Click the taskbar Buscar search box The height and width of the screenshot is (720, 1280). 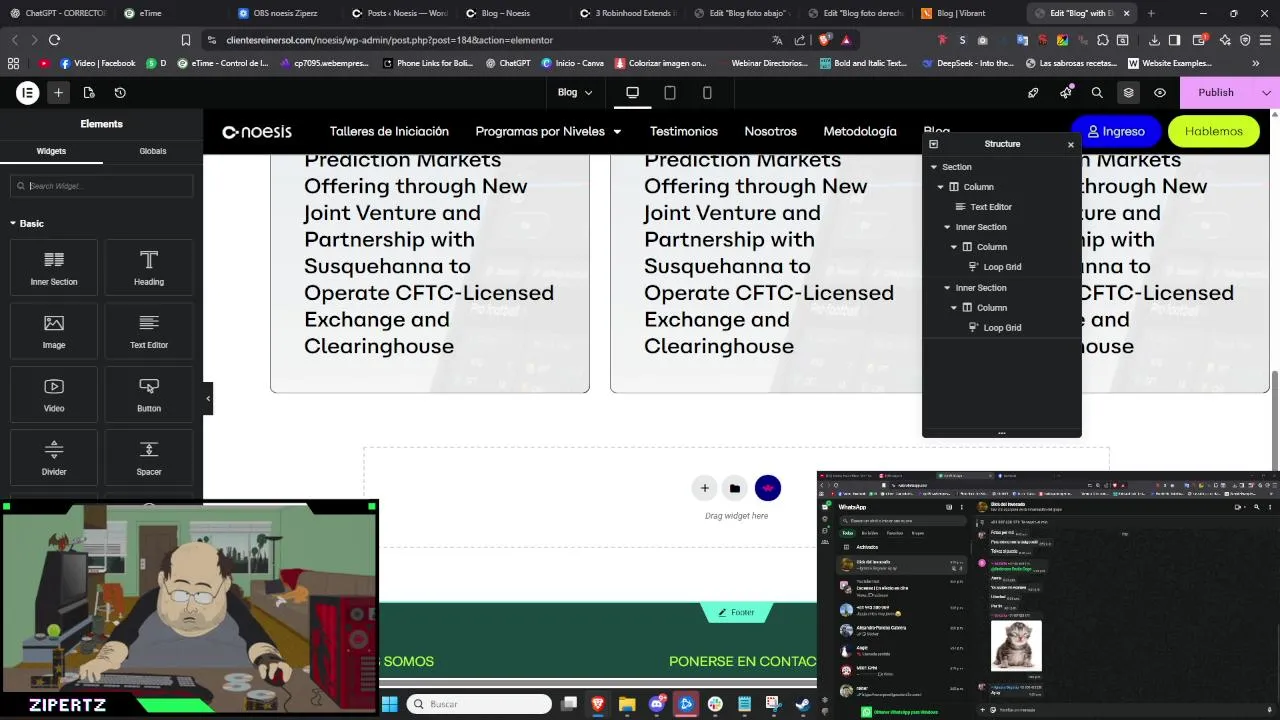pyautogui.click(x=479, y=704)
